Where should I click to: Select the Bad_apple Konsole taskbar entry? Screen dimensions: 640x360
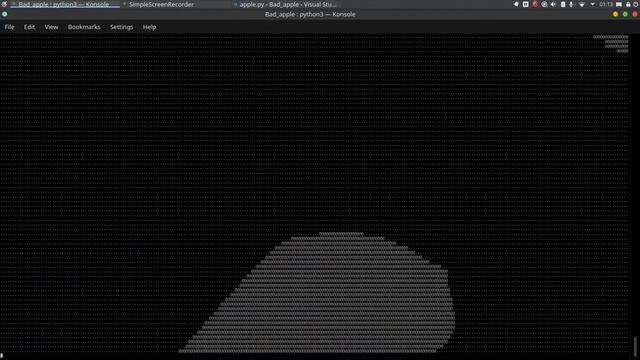point(65,4)
